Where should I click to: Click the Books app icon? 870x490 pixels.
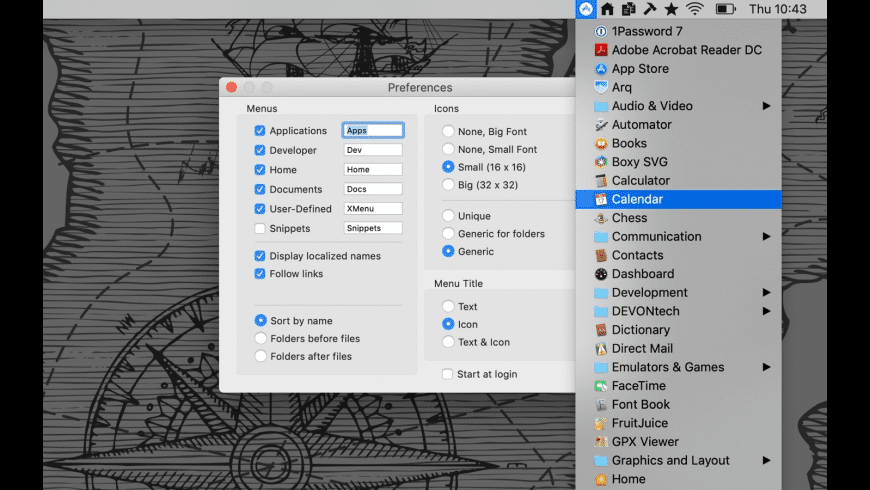[x=601, y=144]
